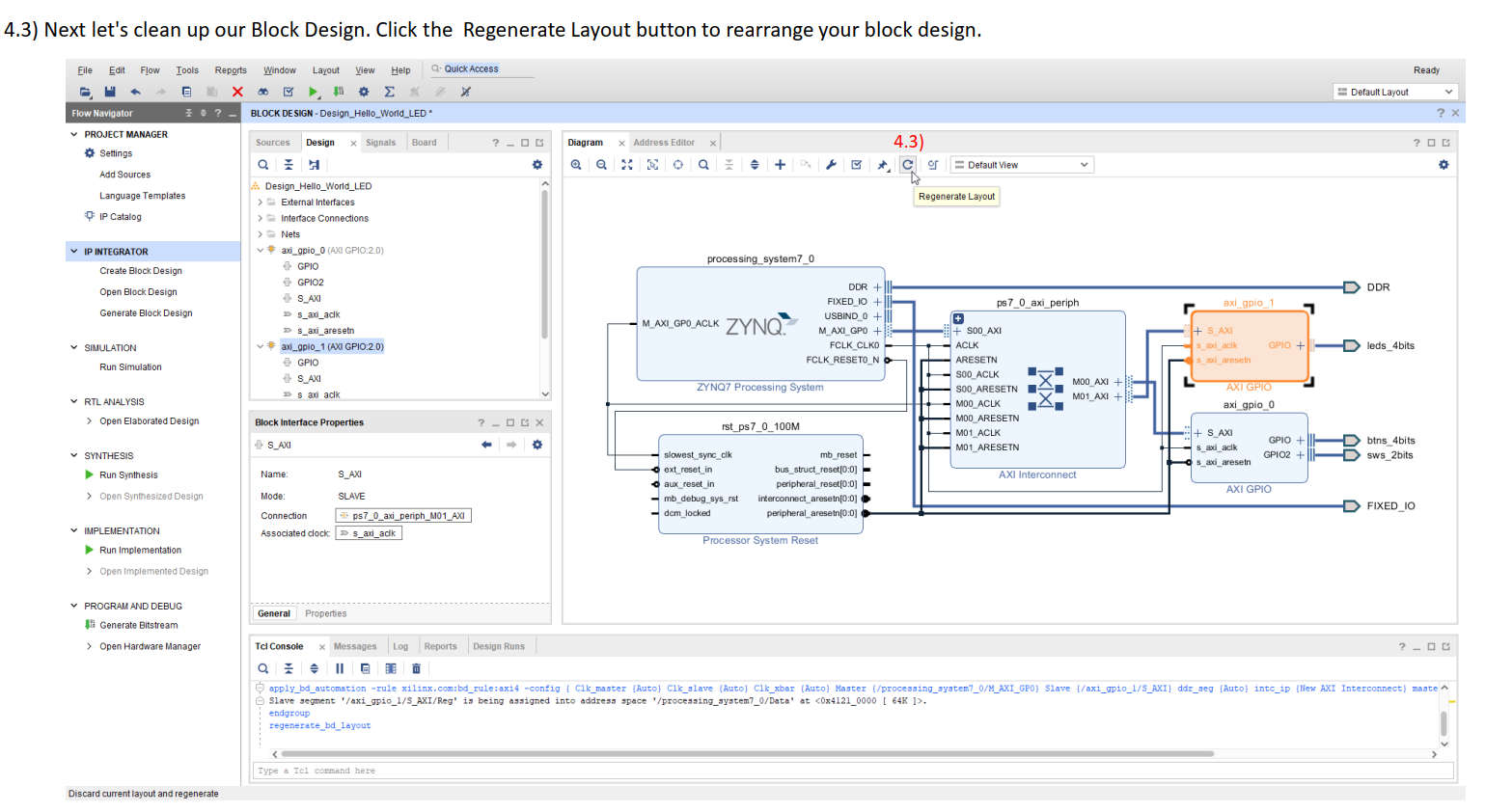Expand the External Interfaces tree node
The width and height of the screenshot is (1485, 812).
point(260,203)
